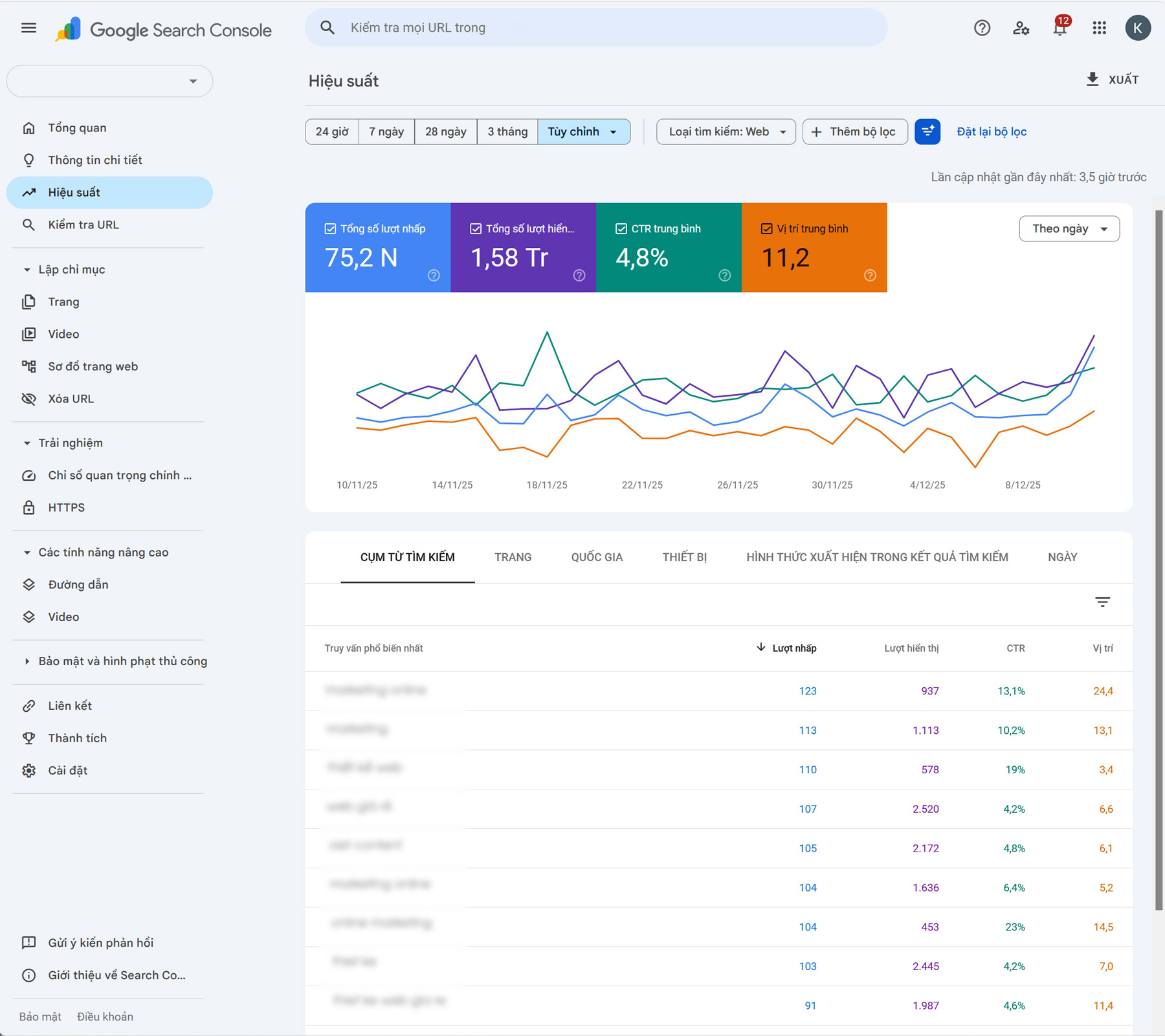Viewport: 1165px width, 1036px height.
Task: Click the search magnifier icon in URL bar
Action: [327, 28]
